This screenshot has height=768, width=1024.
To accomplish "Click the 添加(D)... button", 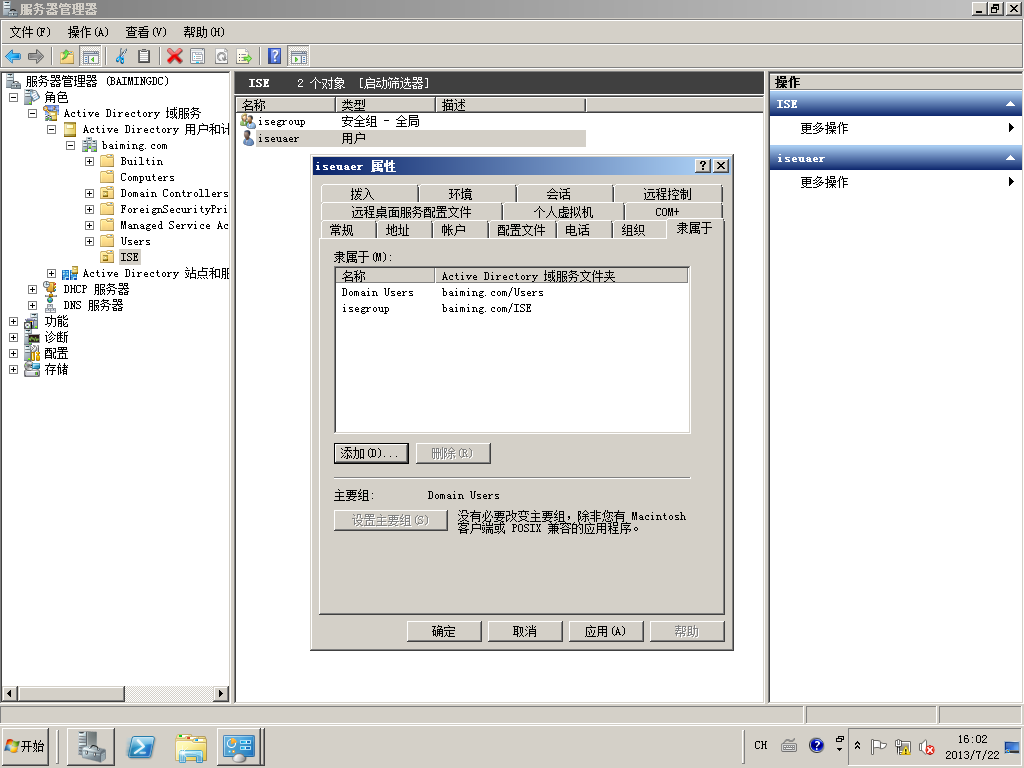I will [x=371, y=453].
